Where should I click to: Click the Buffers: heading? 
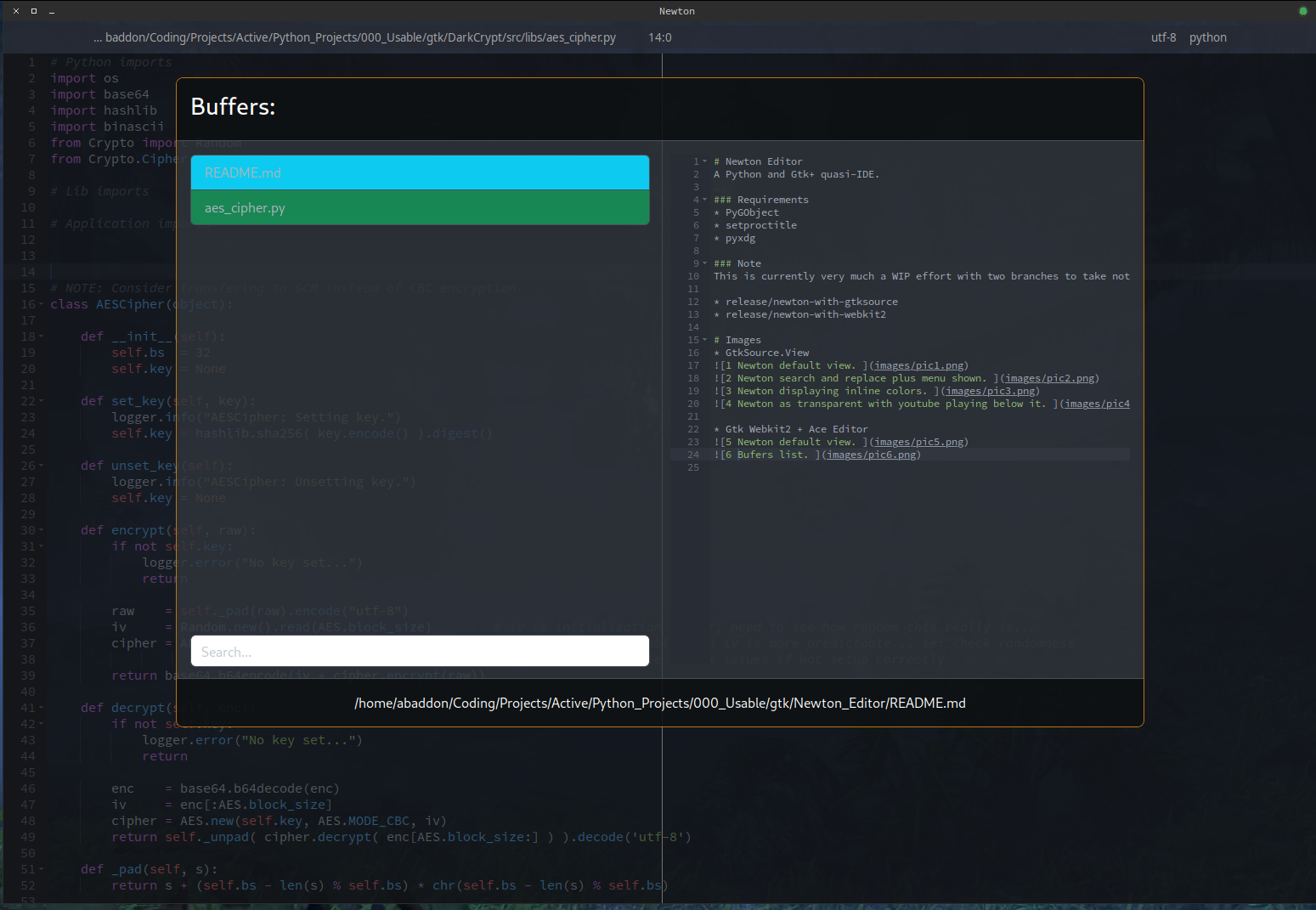click(233, 106)
